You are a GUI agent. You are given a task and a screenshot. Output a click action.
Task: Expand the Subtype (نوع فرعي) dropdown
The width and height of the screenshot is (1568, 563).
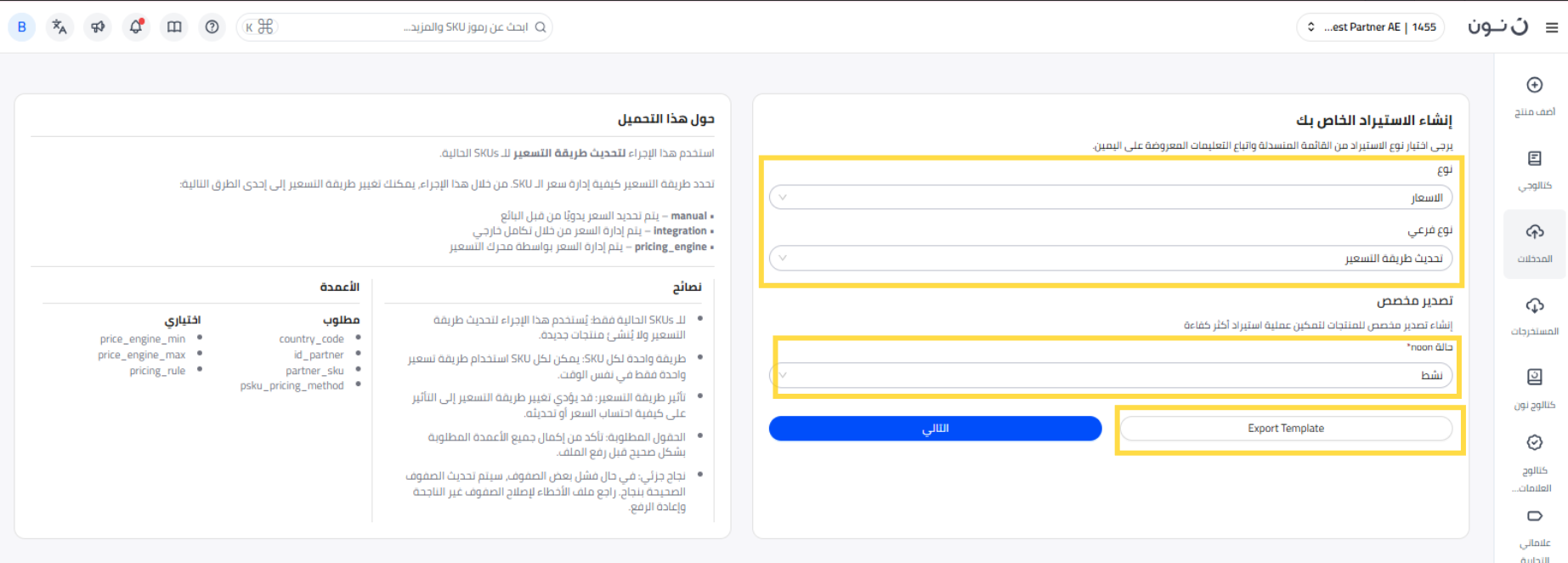[x=1110, y=259]
